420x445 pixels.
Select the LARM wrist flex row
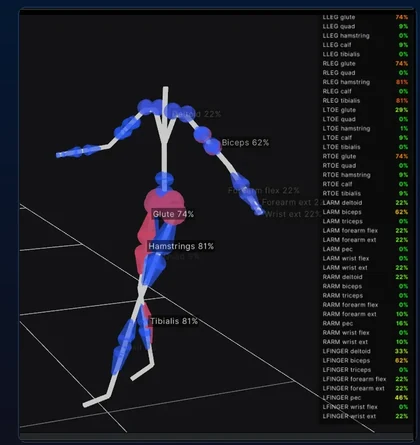(x=365, y=259)
